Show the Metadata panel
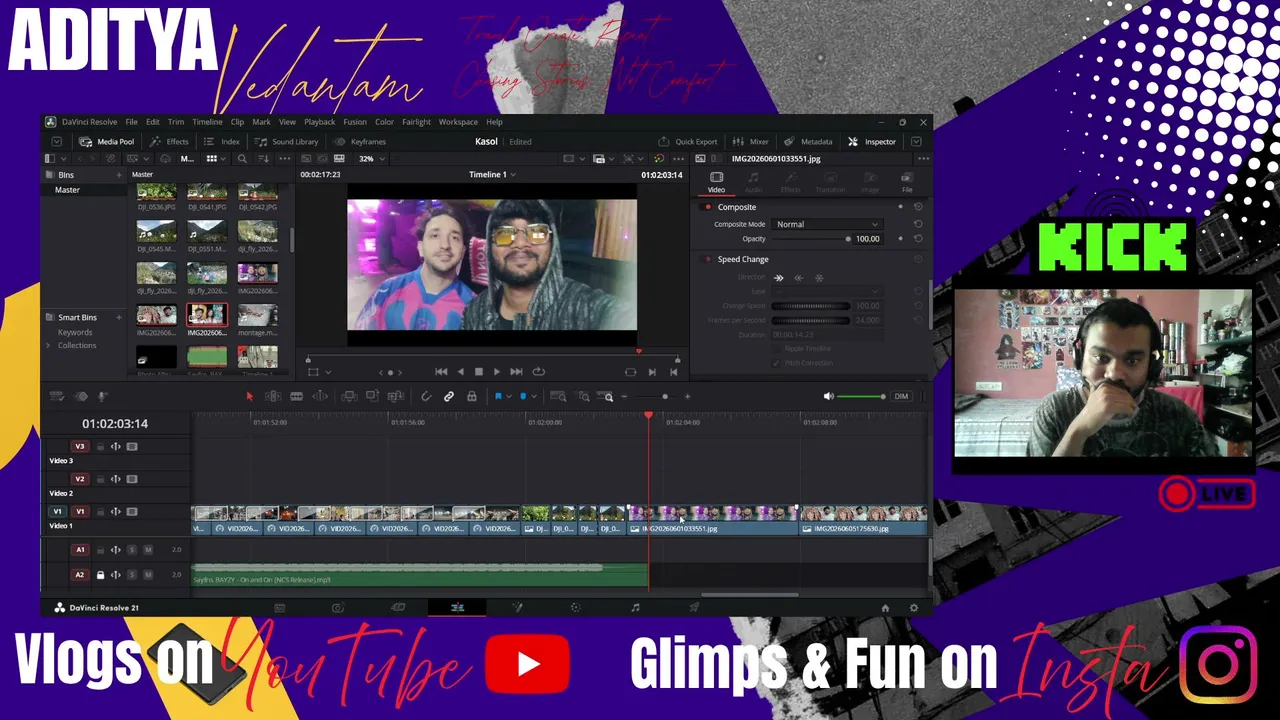This screenshot has width=1280, height=720. click(x=808, y=142)
